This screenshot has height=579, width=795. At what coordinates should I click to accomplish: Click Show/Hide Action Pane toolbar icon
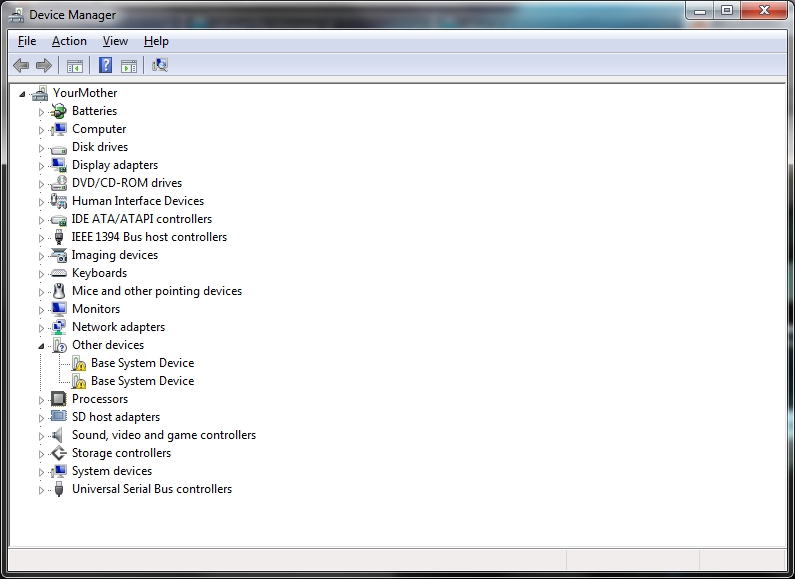pyautogui.click(x=129, y=65)
